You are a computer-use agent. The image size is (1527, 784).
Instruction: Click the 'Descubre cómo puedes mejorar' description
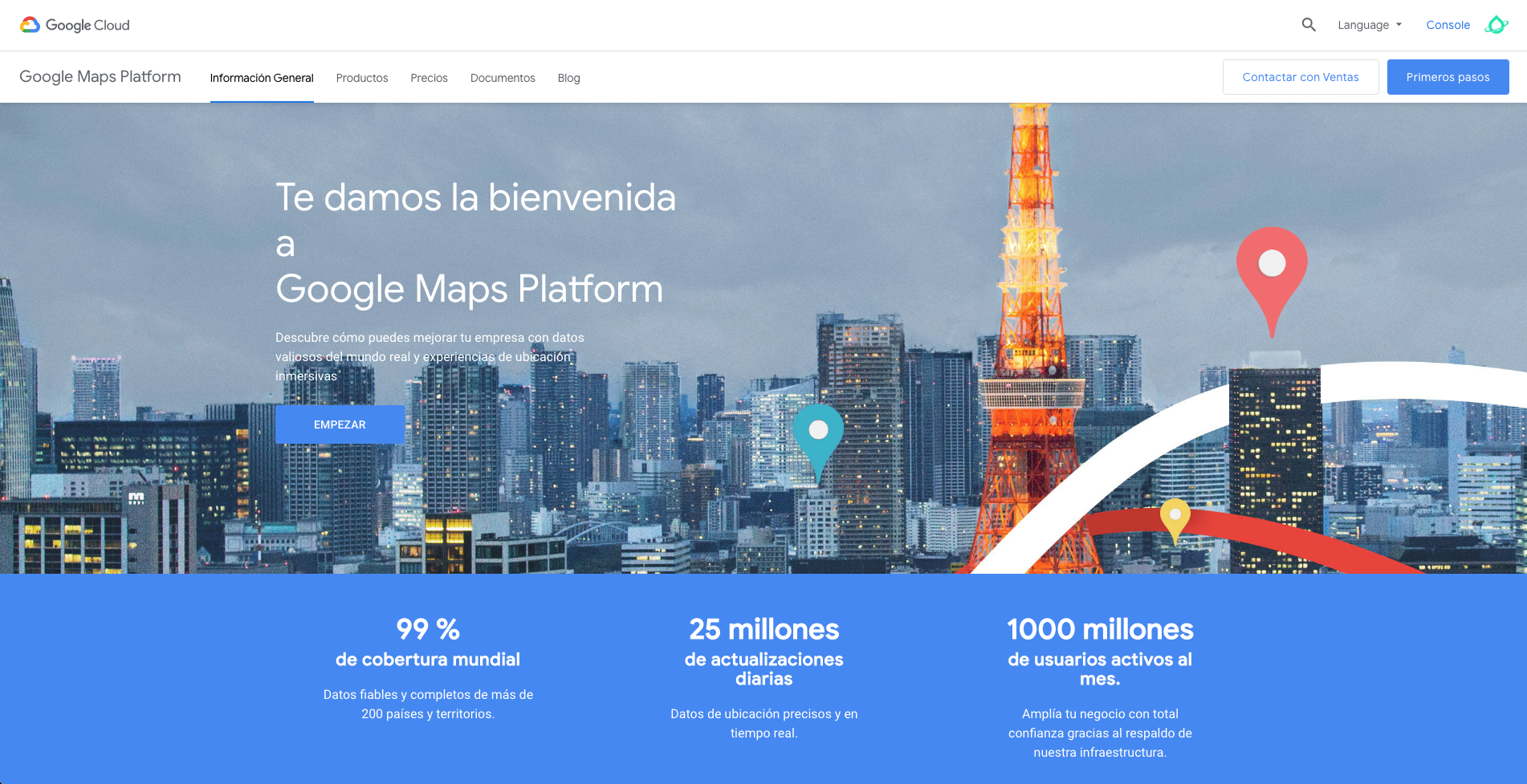click(x=430, y=356)
